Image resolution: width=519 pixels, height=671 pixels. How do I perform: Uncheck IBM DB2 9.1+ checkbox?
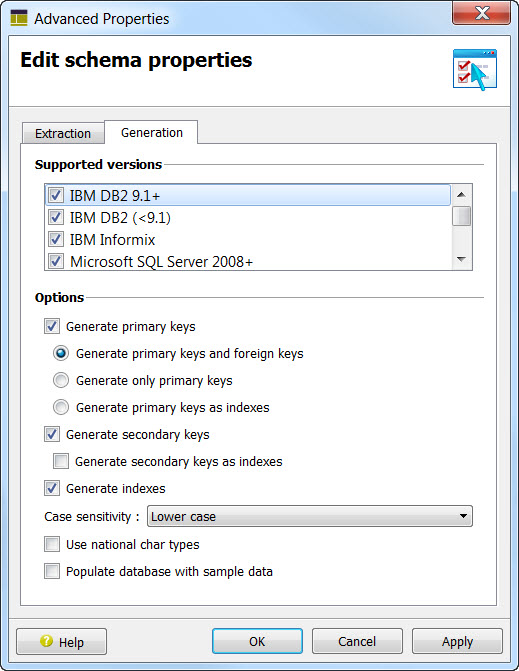click(x=56, y=195)
